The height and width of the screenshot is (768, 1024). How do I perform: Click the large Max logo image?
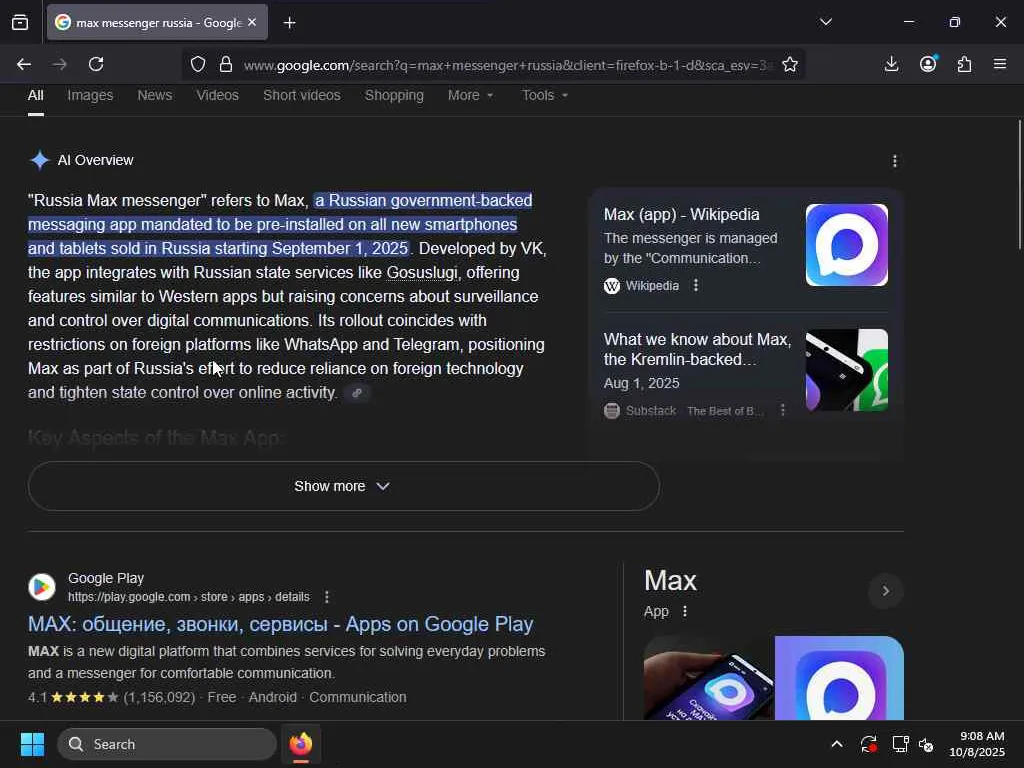coord(839,678)
